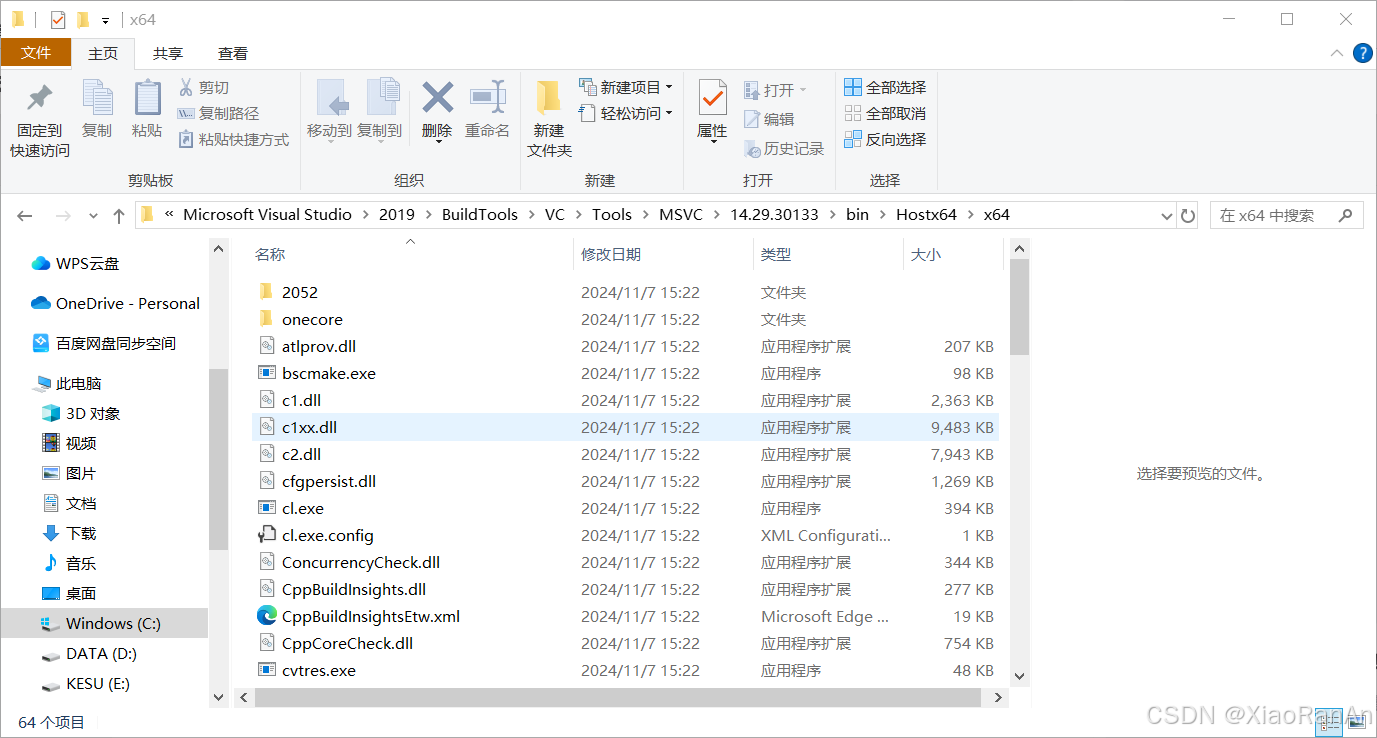The width and height of the screenshot is (1377, 738).
Task: Open the Open (打开) dropdown in ribbon
Action: (x=776, y=90)
